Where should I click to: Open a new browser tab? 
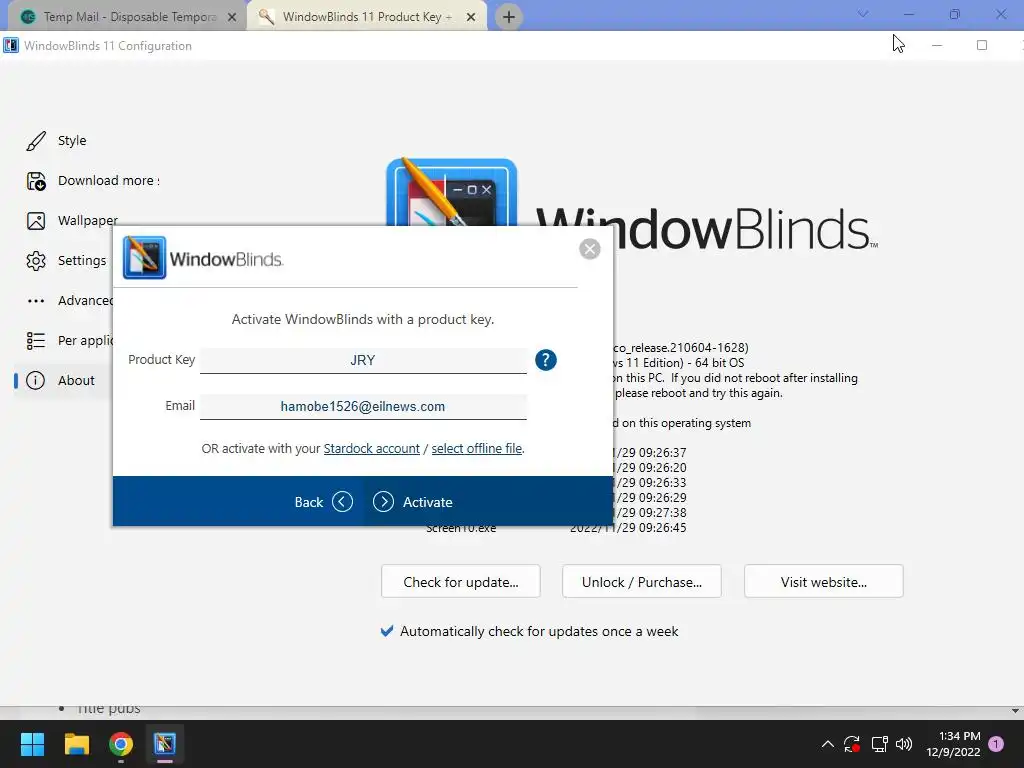509,17
